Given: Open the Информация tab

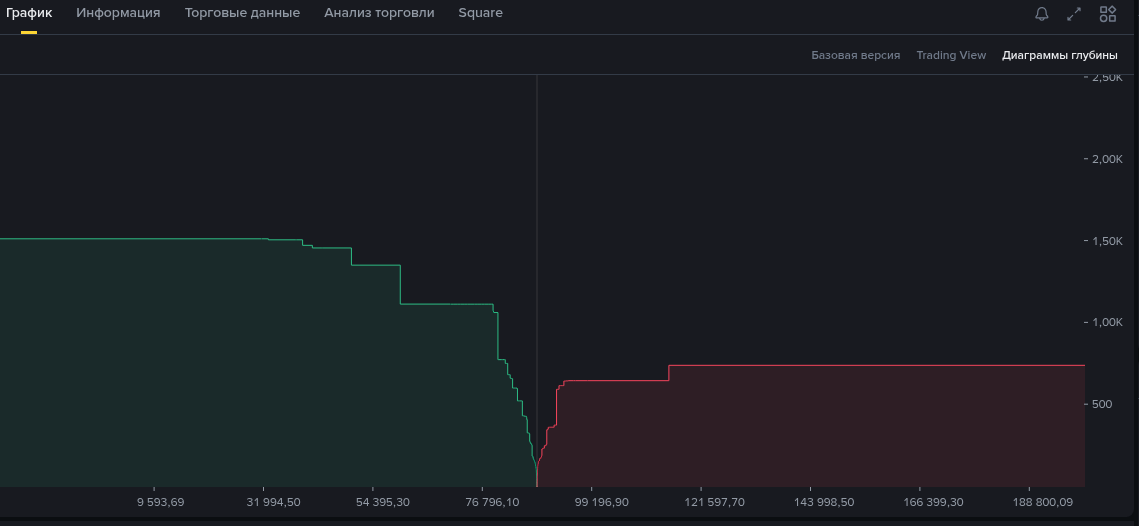Looking at the screenshot, I should (118, 13).
